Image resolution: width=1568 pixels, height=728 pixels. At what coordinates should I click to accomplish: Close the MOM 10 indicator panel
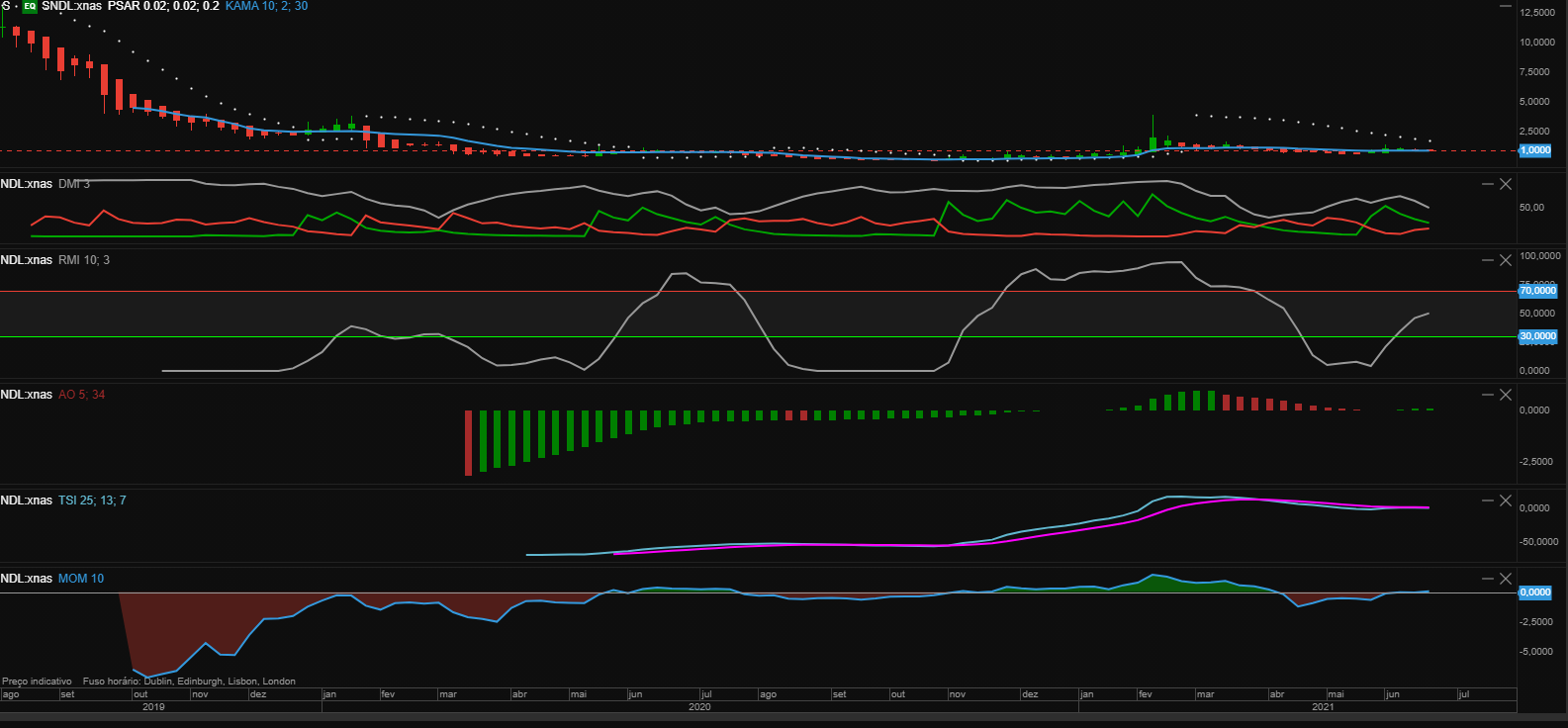click(x=1506, y=579)
